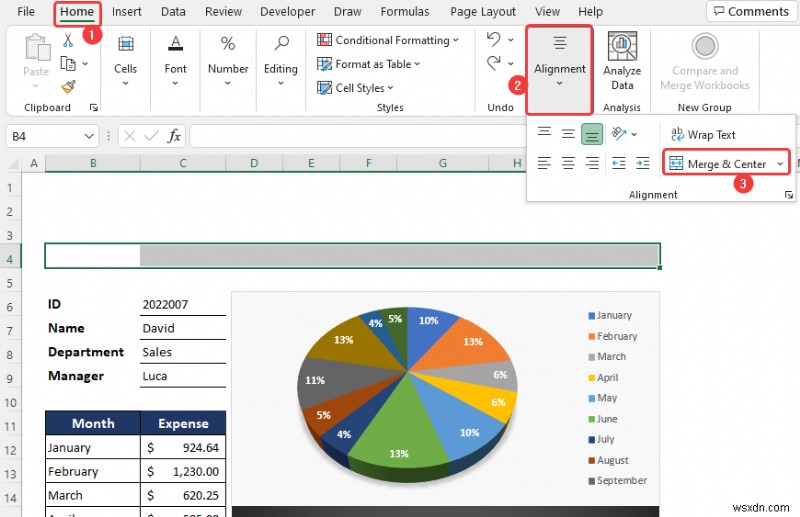Screen dimensions: 800x517
Task: Click the Paste clipboard icon
Action: pyautogui.click(x=37, y=47)
